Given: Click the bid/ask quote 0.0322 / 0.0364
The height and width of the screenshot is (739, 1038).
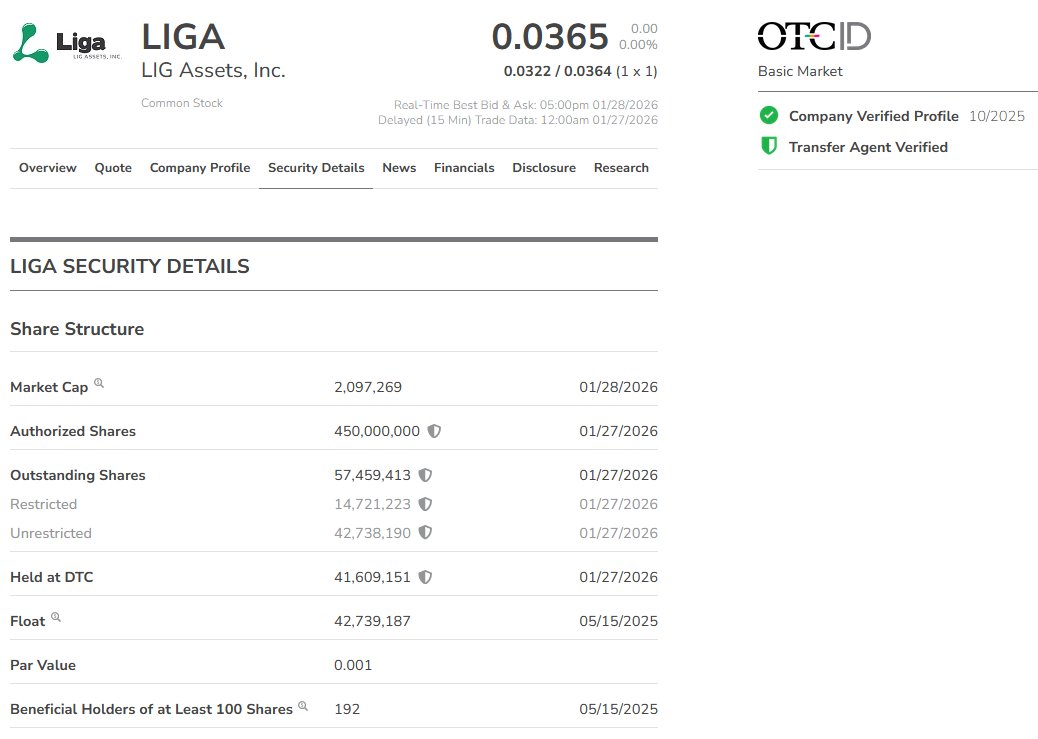Looking at the screenshot, I should (557, 72).
